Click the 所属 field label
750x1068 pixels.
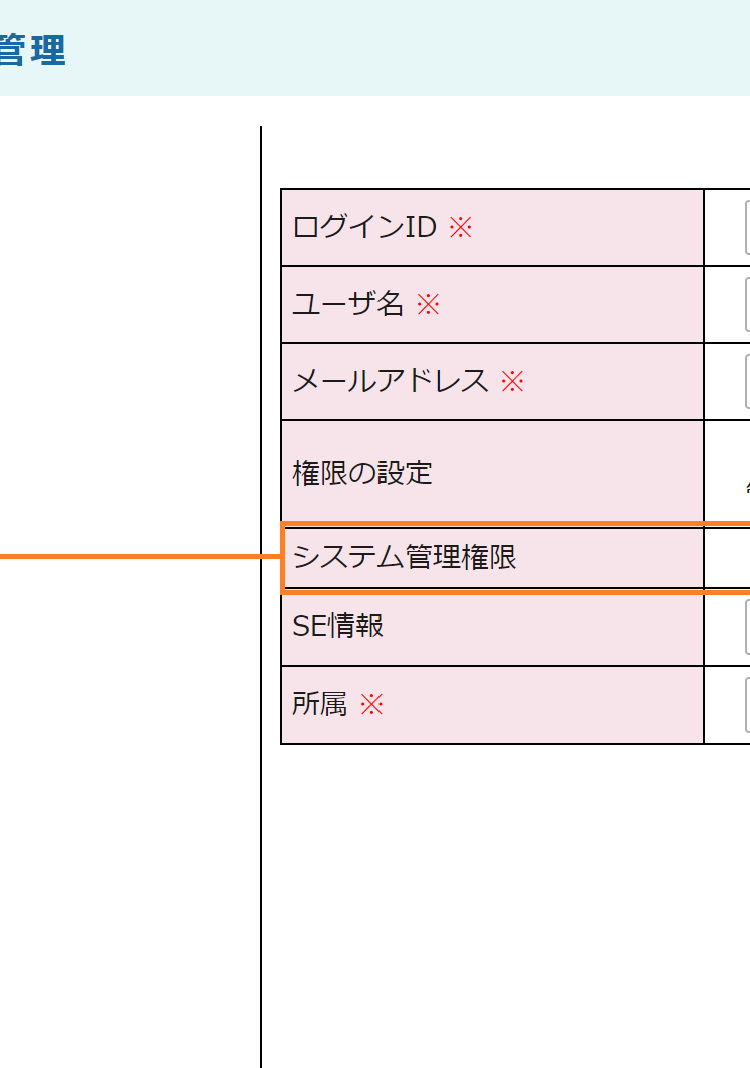319,704
